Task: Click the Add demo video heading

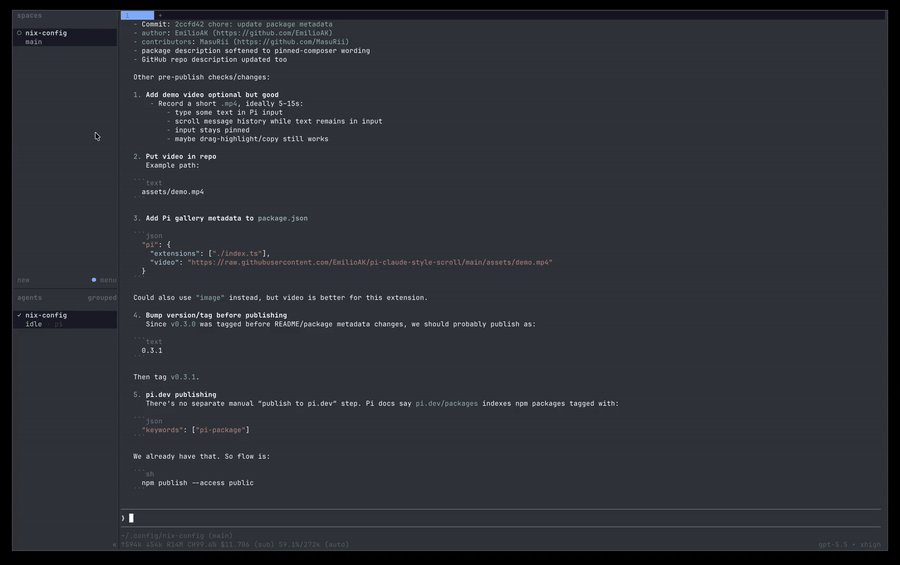Action: coord(212,95)
